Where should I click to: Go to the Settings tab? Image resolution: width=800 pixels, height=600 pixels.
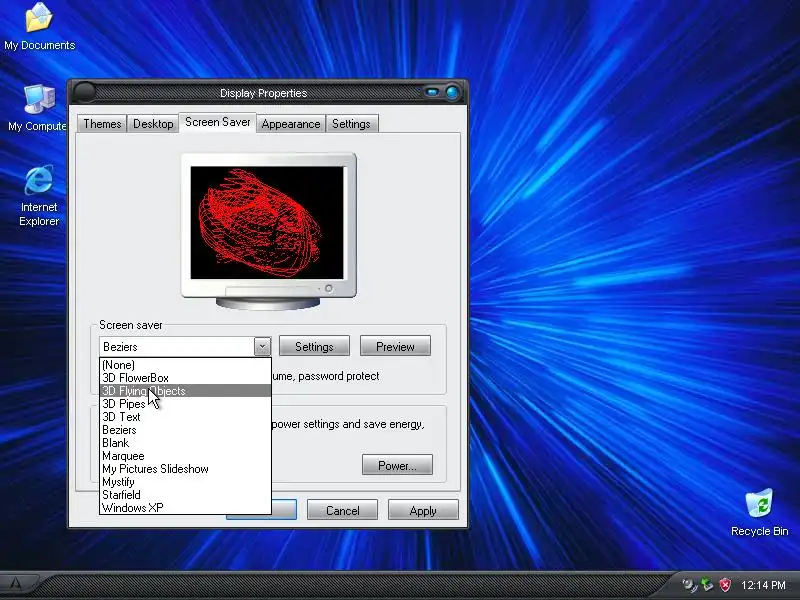click(x=351, y=124)
